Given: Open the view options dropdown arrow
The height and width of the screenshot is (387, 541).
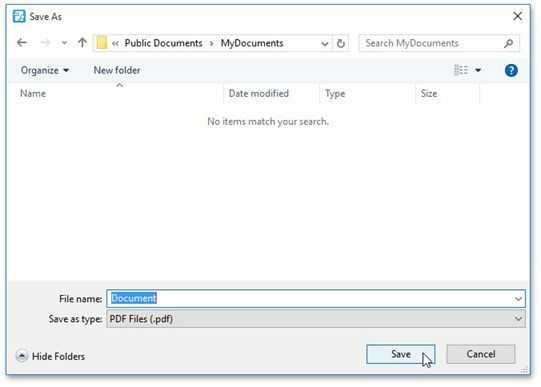Looking at the screenshot, I should click(x=478, y=70).
